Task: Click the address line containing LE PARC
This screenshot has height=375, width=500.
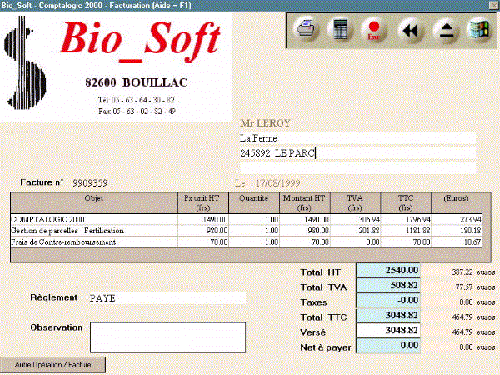Action: (x=358, y=153)
